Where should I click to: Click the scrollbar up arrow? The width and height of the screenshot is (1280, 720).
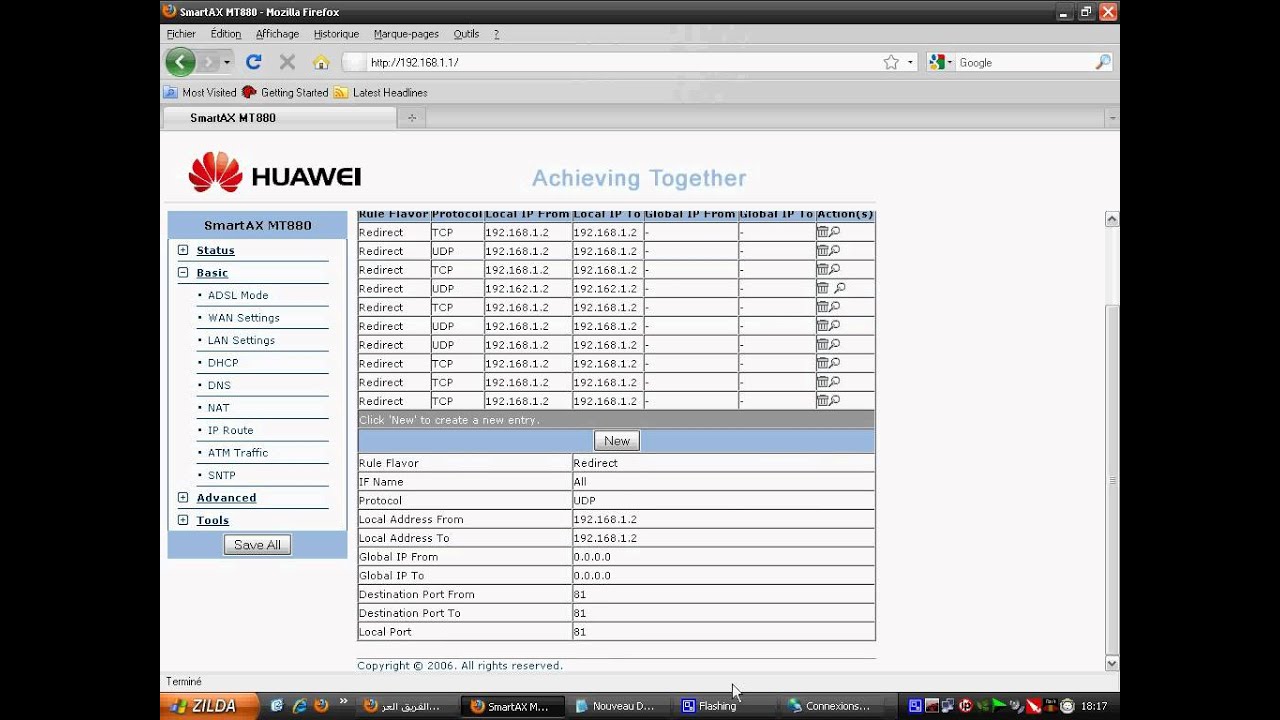[x=1111, y=219]
